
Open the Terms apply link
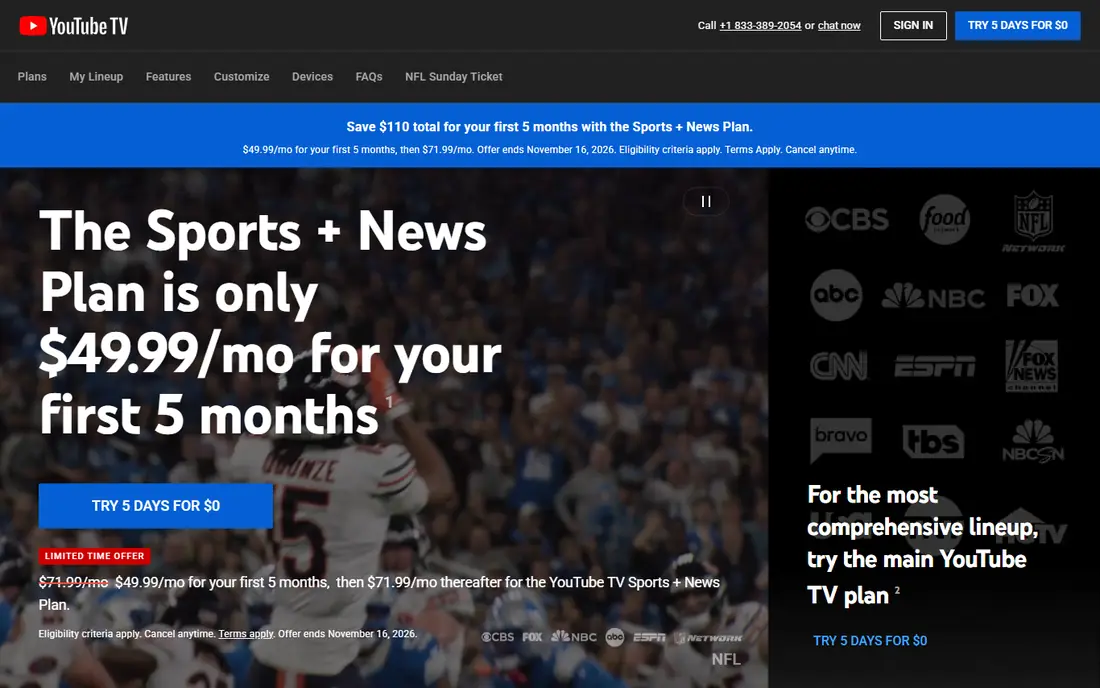tap(246, 633)
